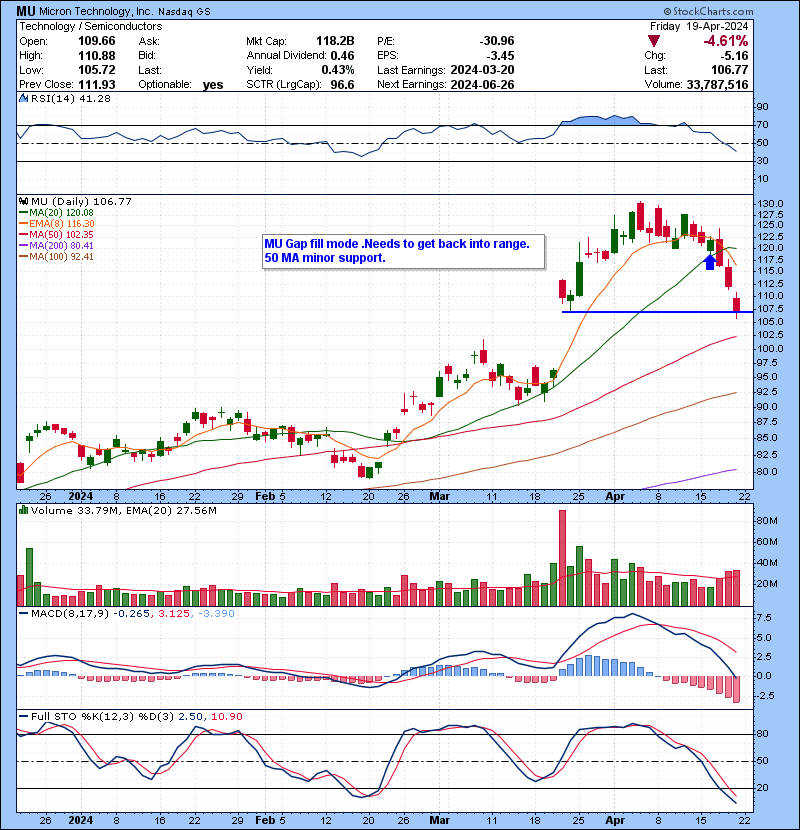Click the candlestick icon beside MU (Daily)
This screenshot has height=830, width=800.
pos(23,201)
